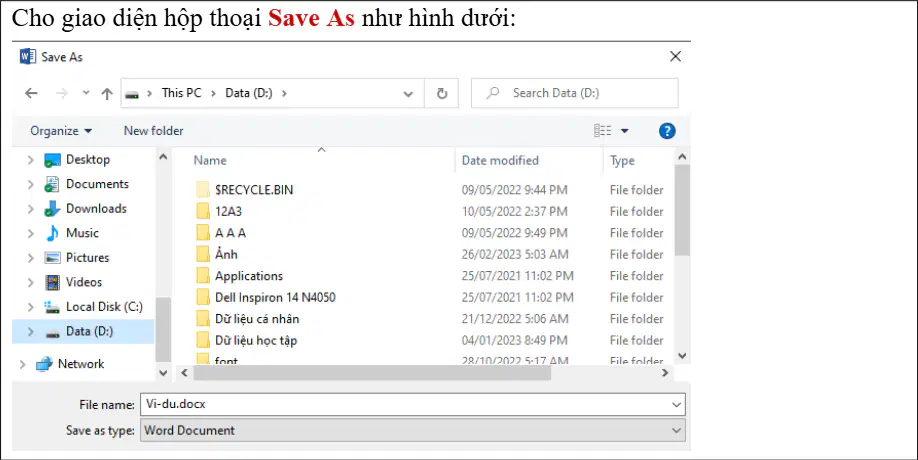
Task: Select This PC in the address path
Action: (x=181, y=93)
